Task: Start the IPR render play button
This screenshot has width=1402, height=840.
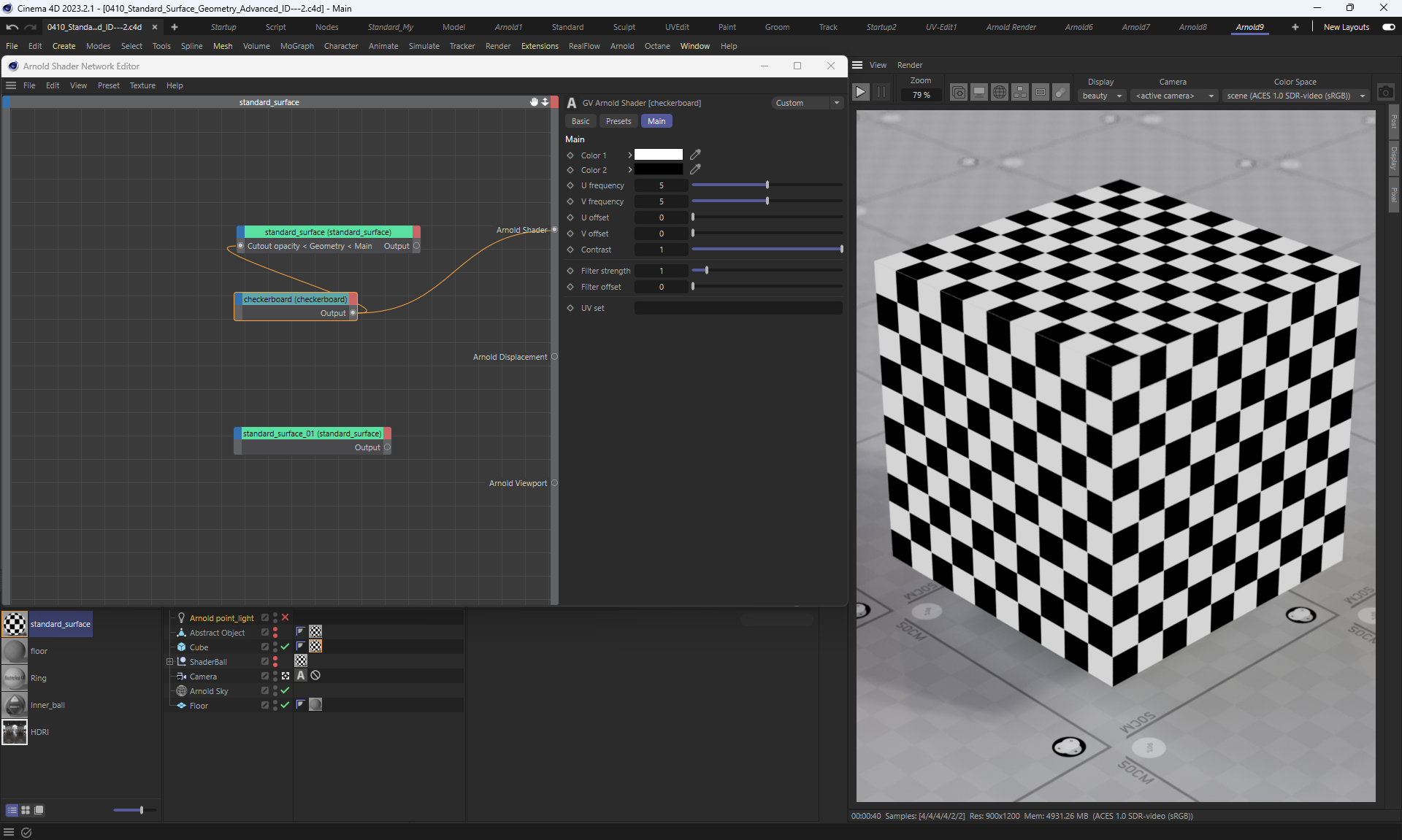Action: pos(860,93)
